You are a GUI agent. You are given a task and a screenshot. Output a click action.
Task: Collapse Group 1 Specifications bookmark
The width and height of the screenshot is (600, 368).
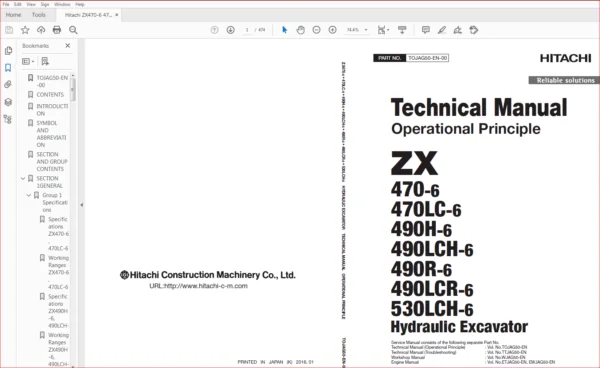(x=29, y=195)
